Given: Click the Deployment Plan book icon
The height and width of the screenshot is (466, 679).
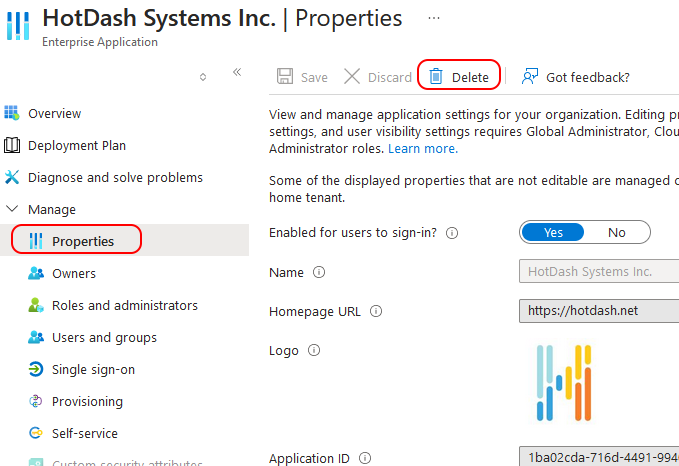Looking at the screenshot, I should tap(12, 146).
